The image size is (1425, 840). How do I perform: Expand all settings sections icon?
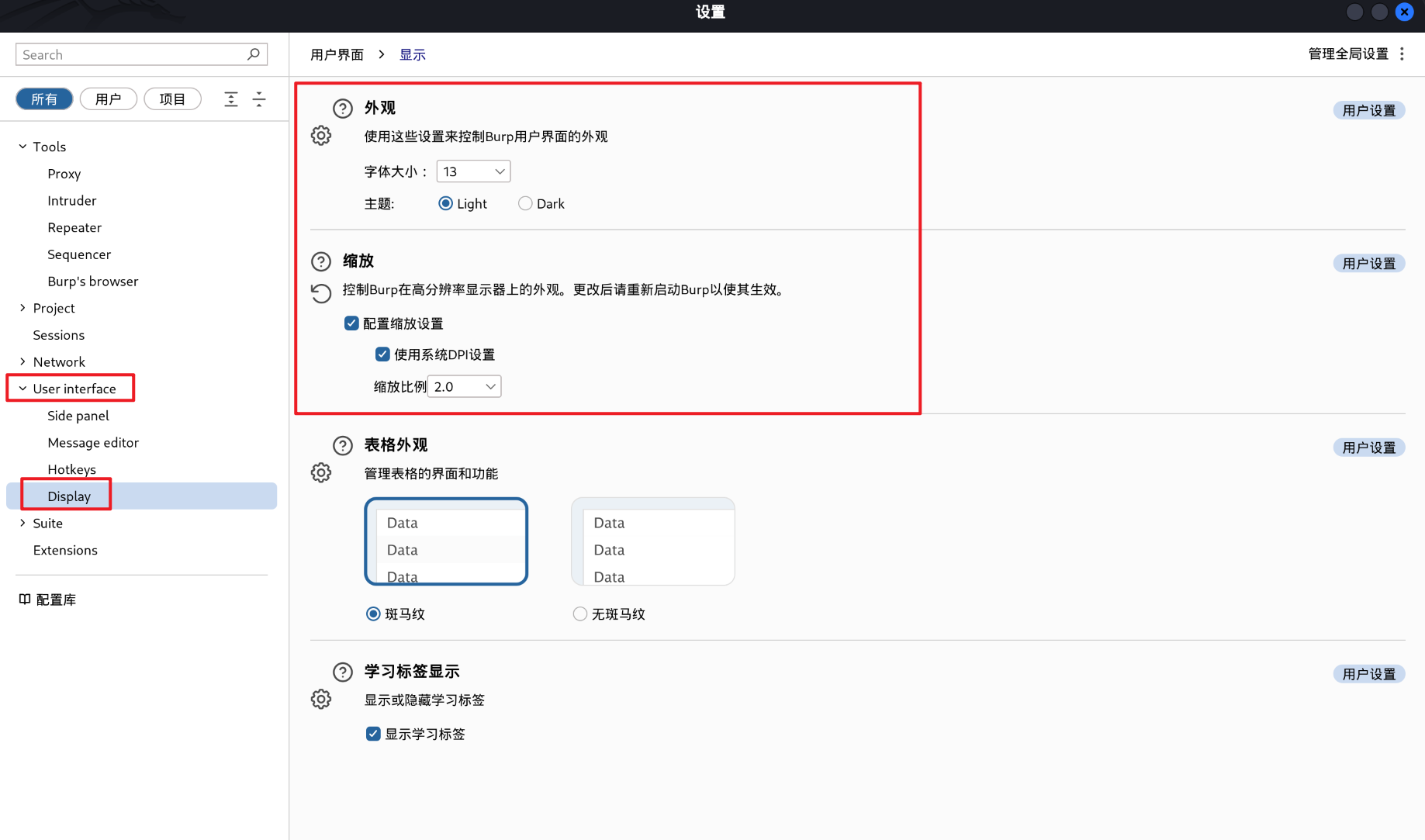click(x=231, y=99)
